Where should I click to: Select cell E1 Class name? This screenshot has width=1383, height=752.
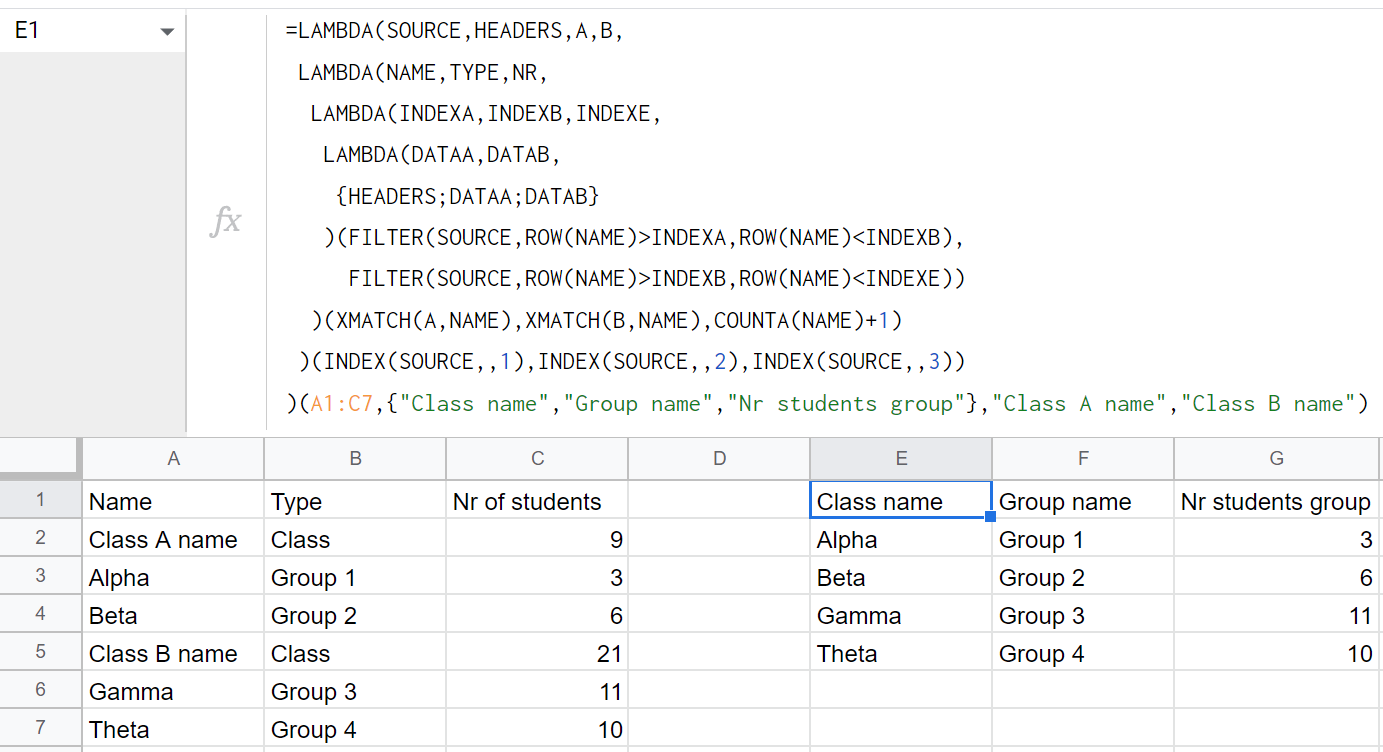pyautogui.click(x=901, y=501)
